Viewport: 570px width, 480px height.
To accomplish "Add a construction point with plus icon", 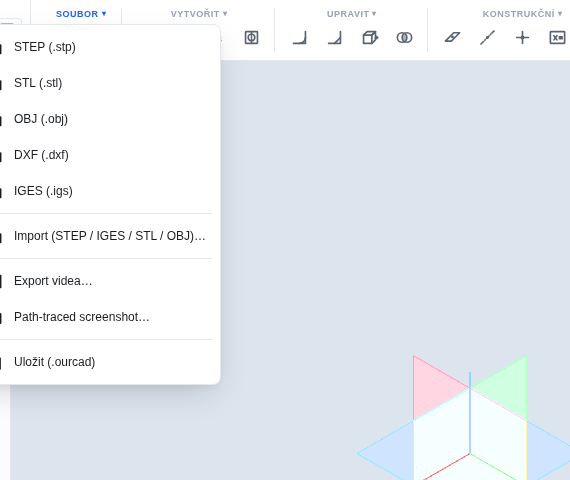I will pyautogui.click(x=522, y=37).
